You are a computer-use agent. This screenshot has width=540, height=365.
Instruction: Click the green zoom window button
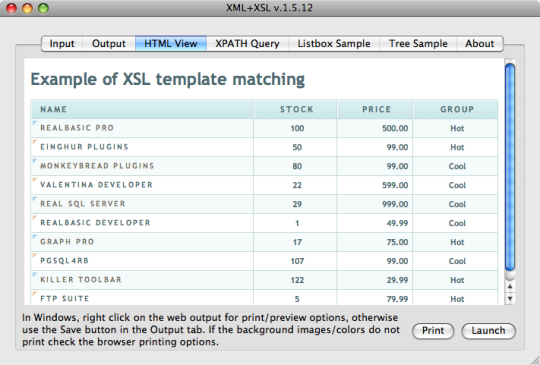coord(43,8)
